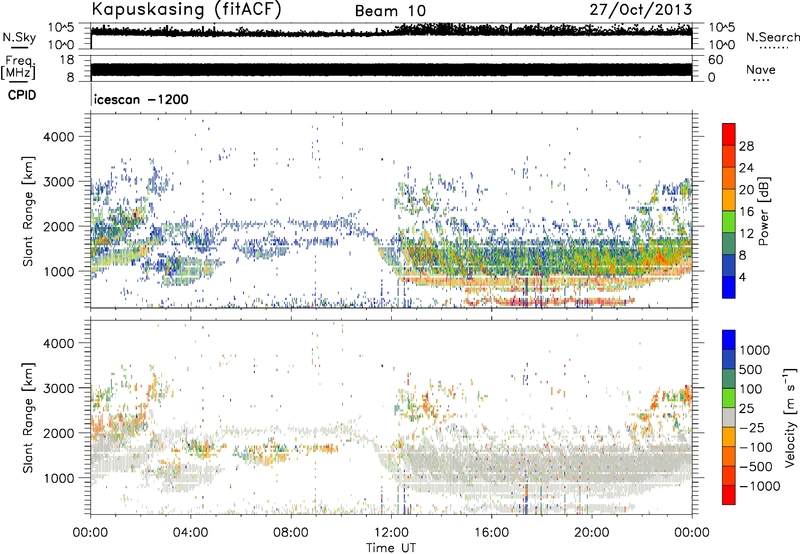Click the '1000' tick on the power panel range axis

point(59,271)
